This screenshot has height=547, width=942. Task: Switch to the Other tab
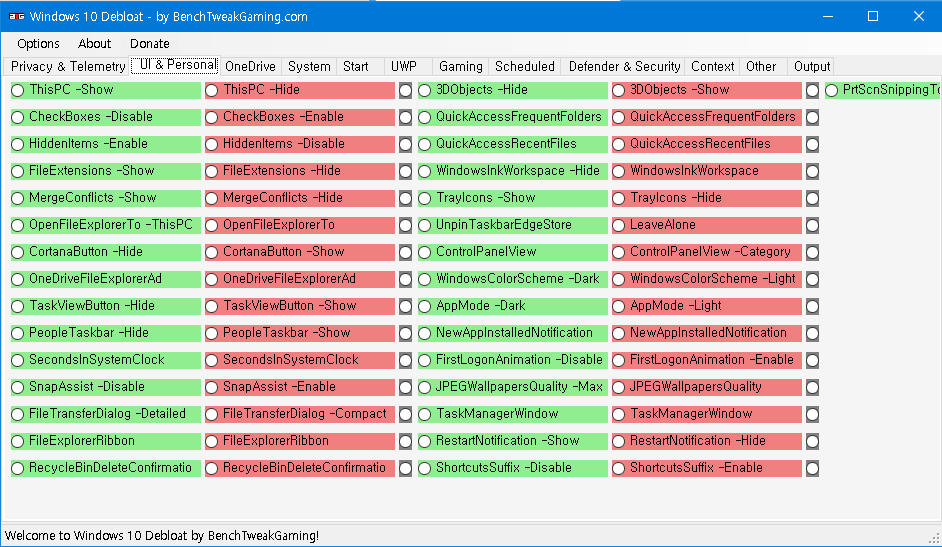pyautogui.click(x=761, y=66)
